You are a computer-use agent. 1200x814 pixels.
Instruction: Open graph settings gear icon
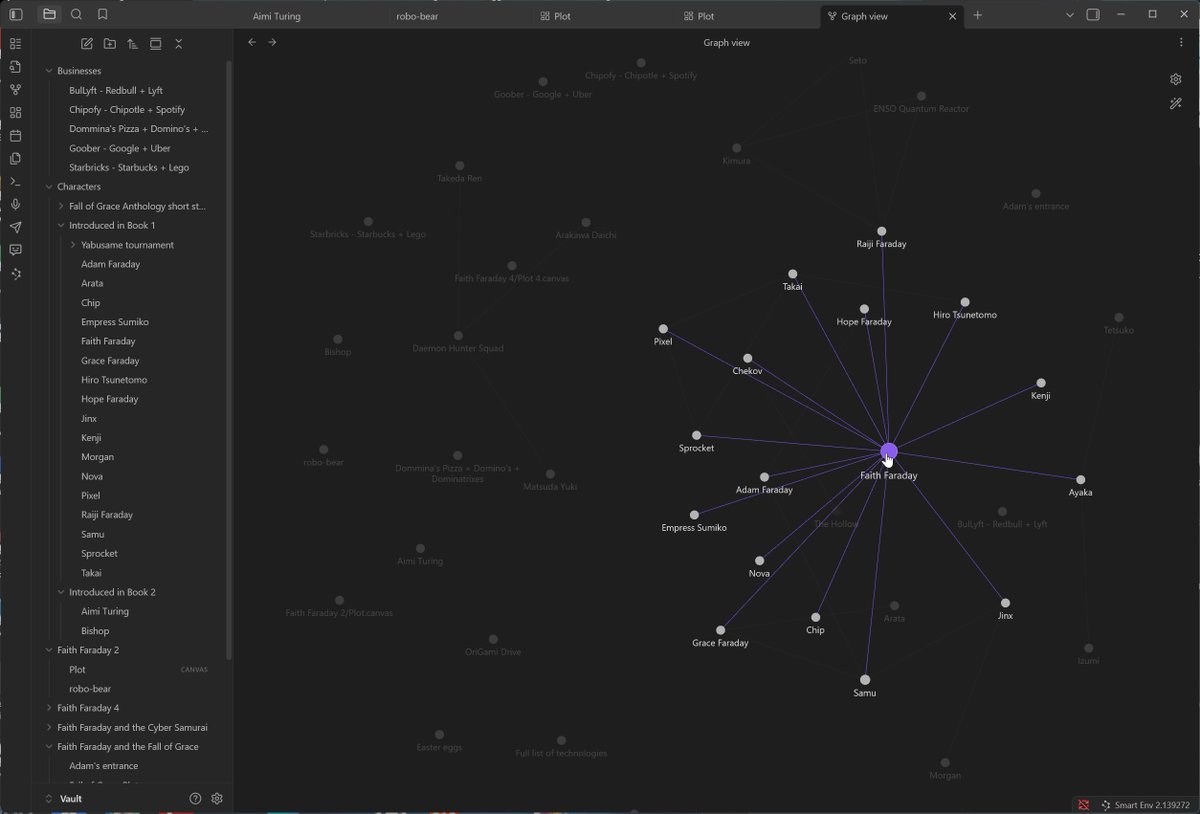(1176, 80)
